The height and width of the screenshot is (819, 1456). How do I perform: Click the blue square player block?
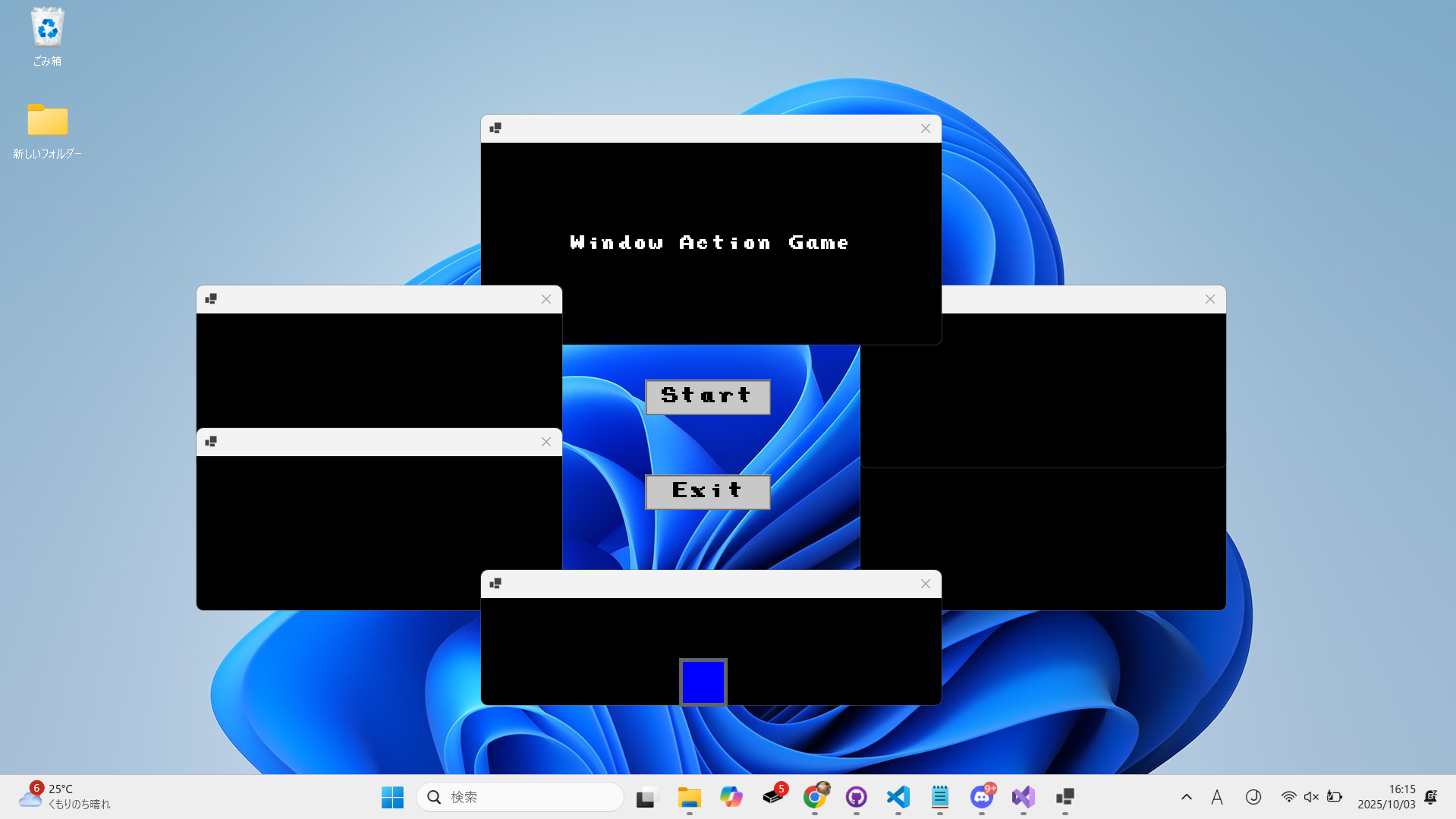click(703, 682)
